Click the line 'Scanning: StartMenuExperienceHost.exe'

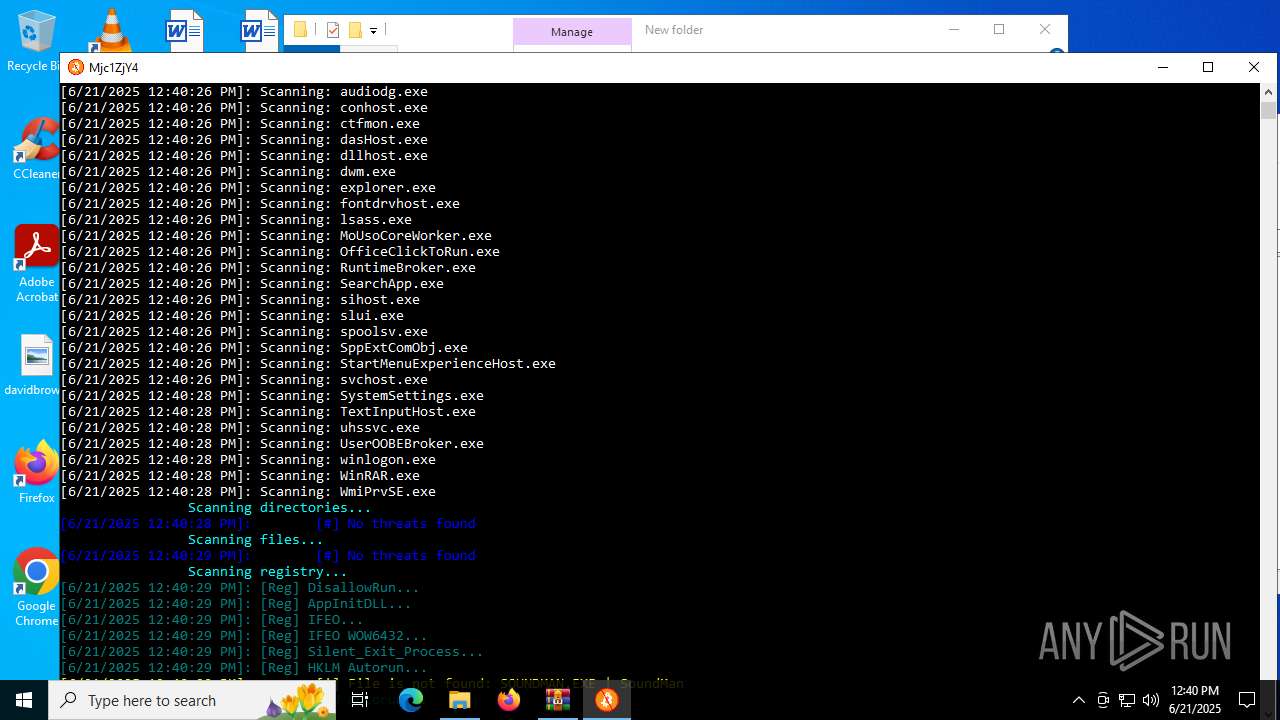click(308, 363)
